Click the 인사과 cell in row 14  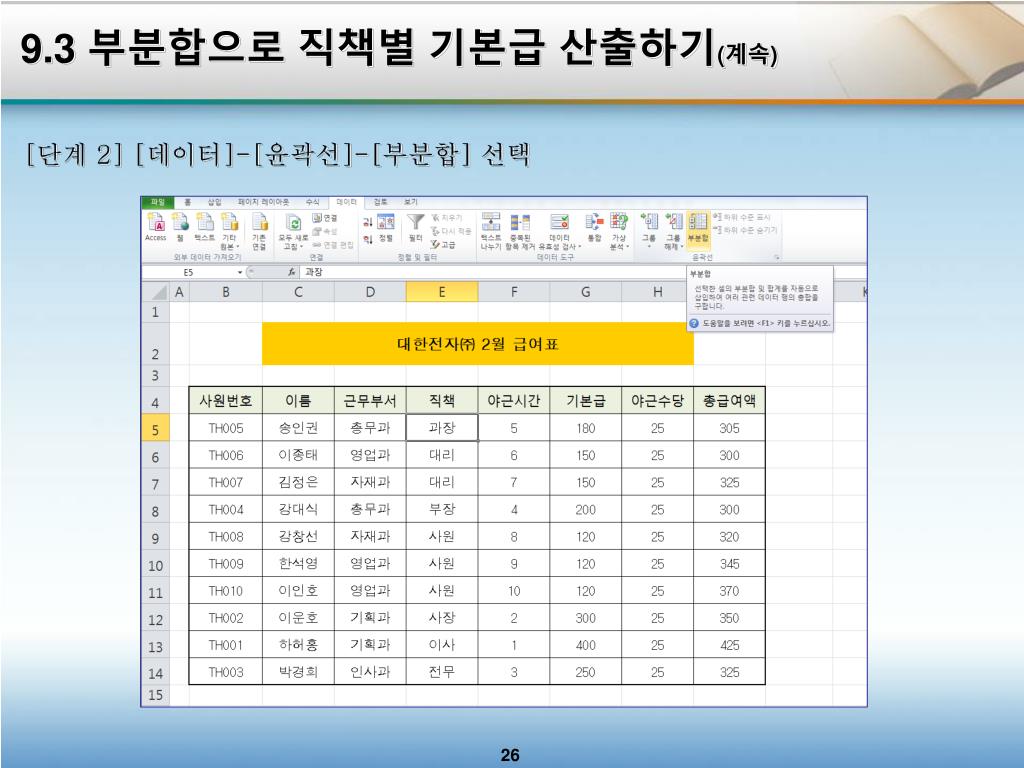click(370, 672)
